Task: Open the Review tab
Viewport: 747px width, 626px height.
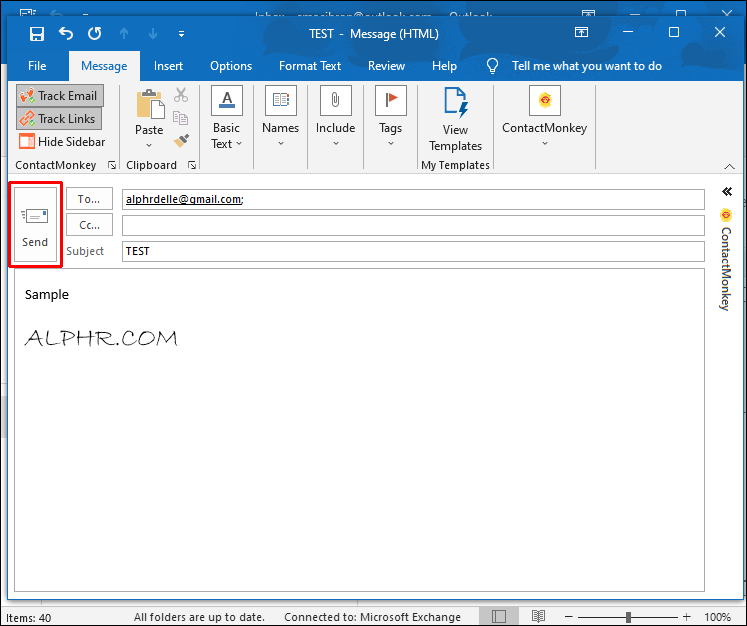Action: (386, 66)
